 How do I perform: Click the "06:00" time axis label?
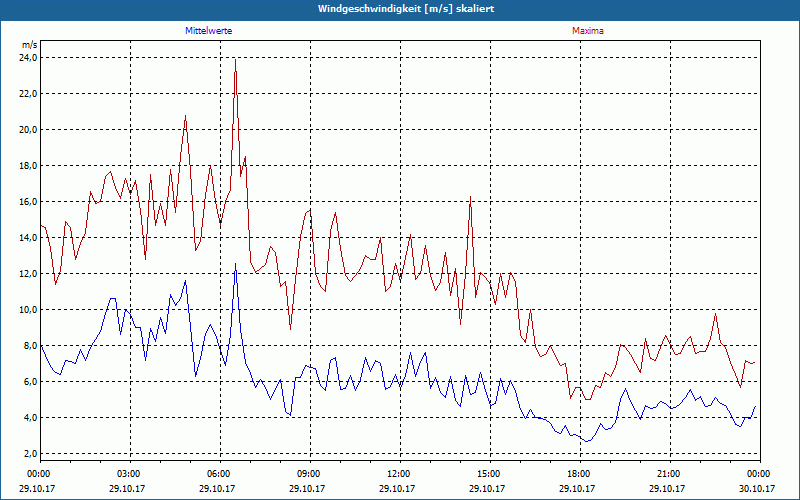[x=218, y=474]
